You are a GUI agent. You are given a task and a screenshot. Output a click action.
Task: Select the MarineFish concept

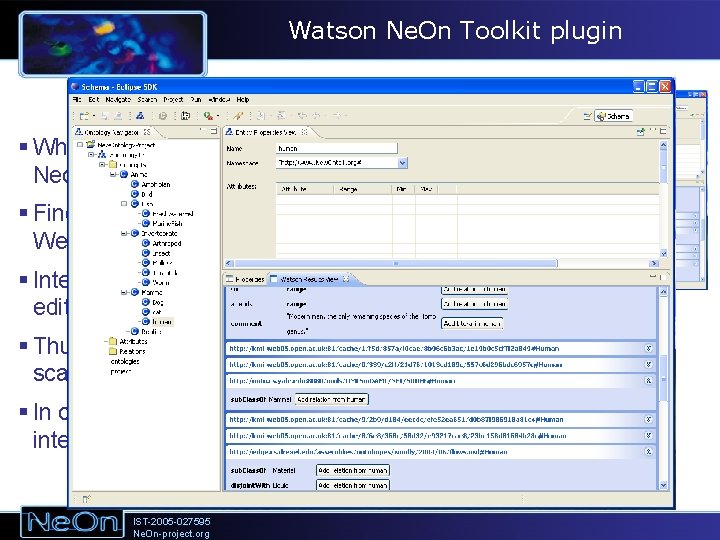(x=167, y=224)
